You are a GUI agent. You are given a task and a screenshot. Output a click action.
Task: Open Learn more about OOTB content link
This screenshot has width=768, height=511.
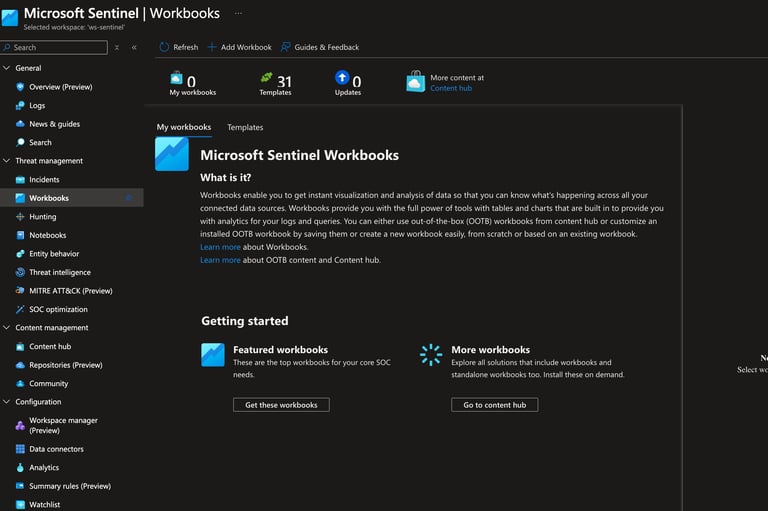pyautogui.click(x=220, y=260)
